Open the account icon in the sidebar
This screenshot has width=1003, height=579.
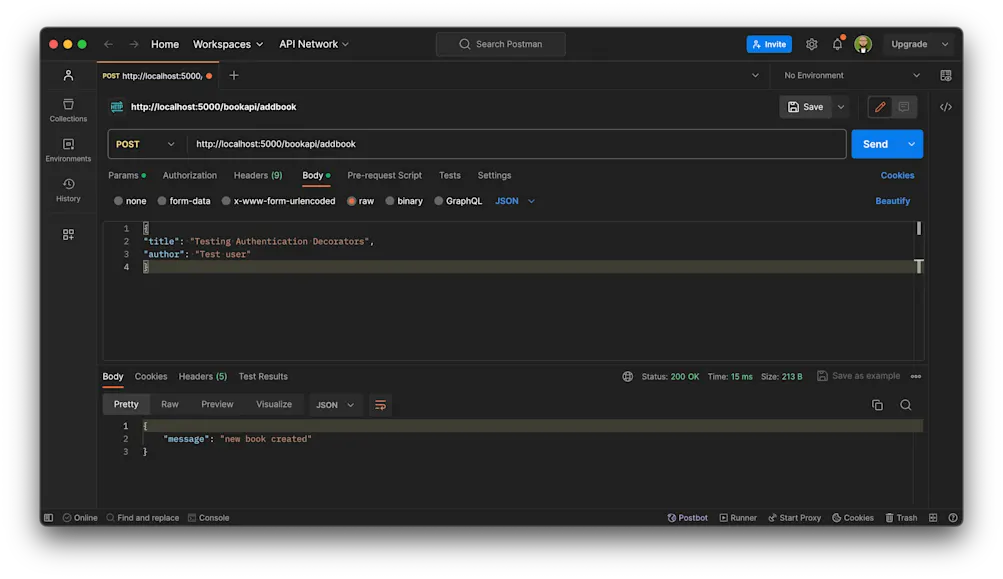point(68,75)
